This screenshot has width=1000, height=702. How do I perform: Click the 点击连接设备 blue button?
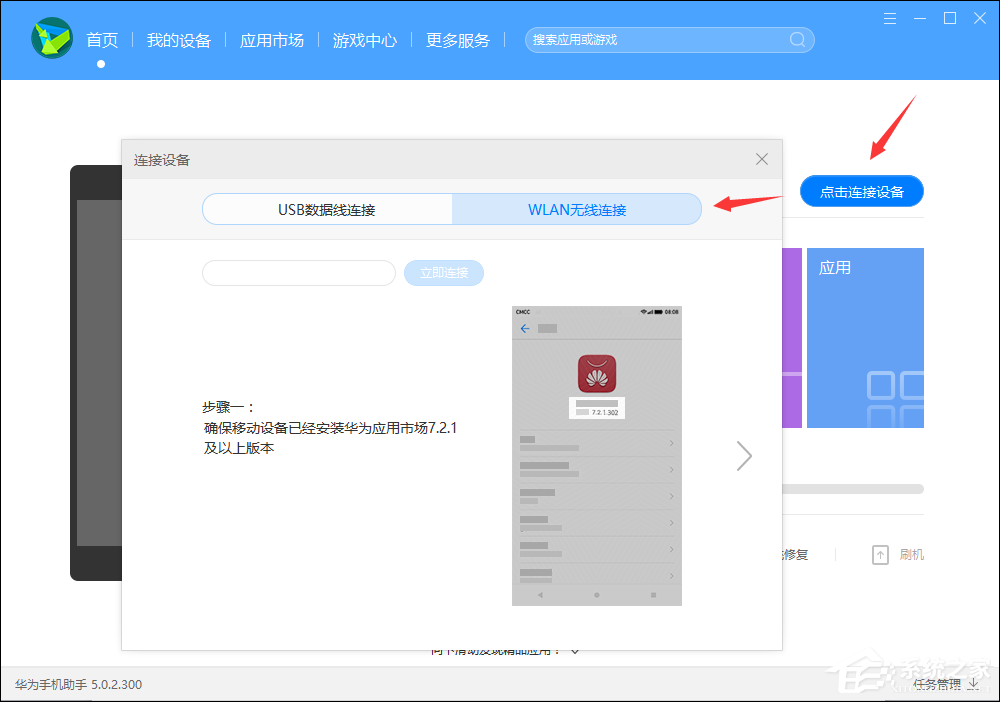pyautogui.click(x=861, y=191)
